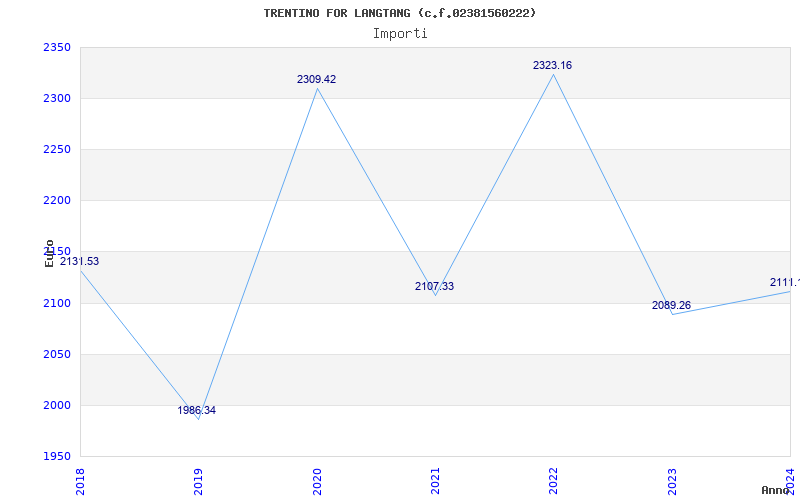Select the Importi subtitle text
The width and height of the screenshot is (800, 500).
click(400, 34)
